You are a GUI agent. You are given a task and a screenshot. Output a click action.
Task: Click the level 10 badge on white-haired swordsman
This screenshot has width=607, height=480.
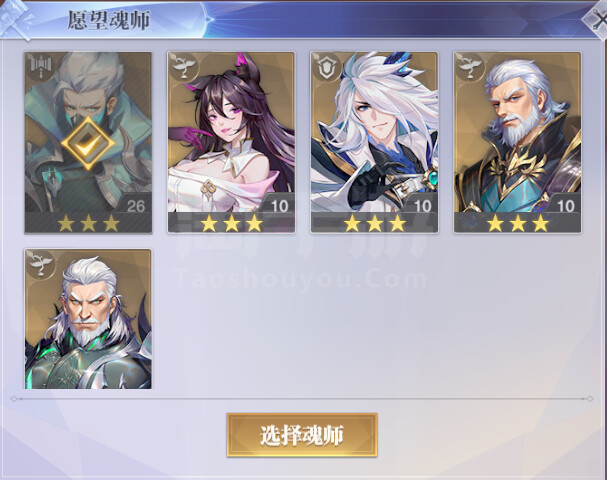point(423,206)
